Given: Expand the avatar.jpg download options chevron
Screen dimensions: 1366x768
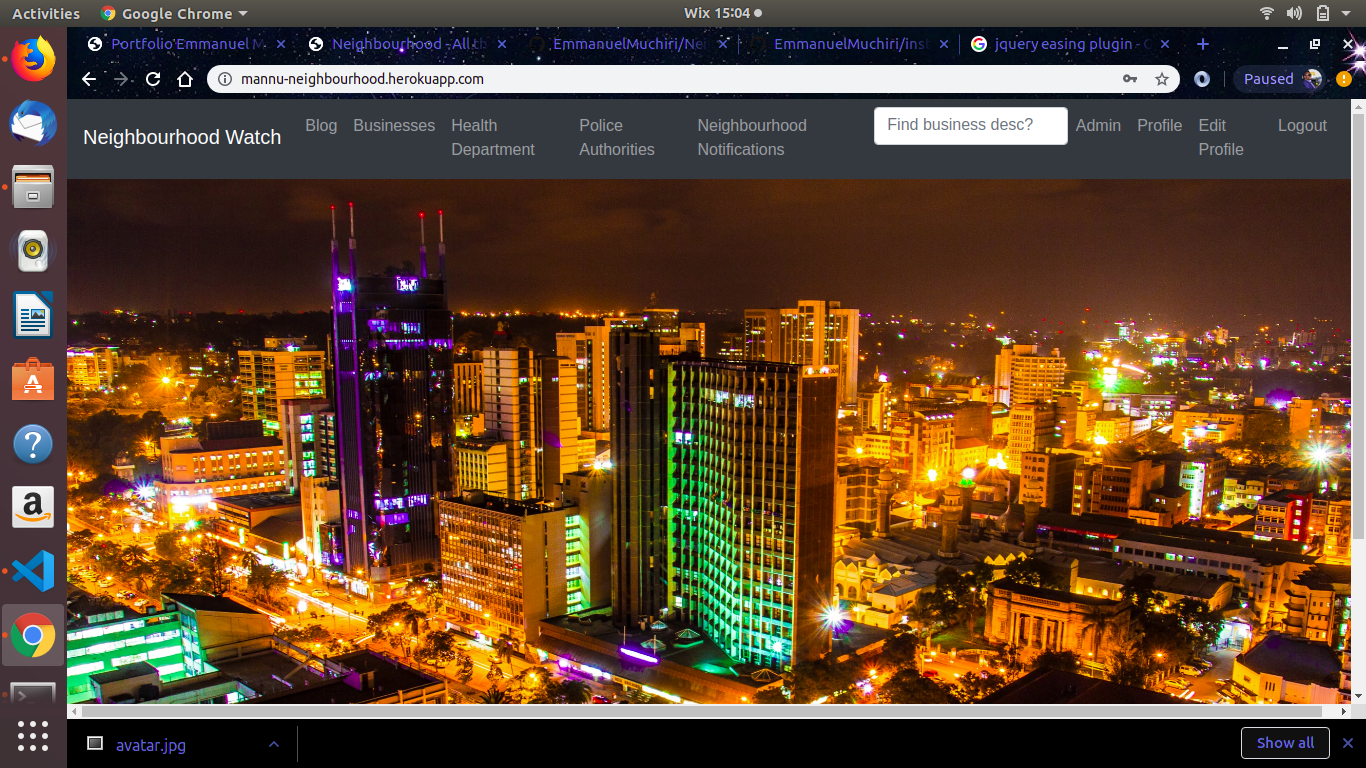Looking at the screenshot, I should coord(273,744).
